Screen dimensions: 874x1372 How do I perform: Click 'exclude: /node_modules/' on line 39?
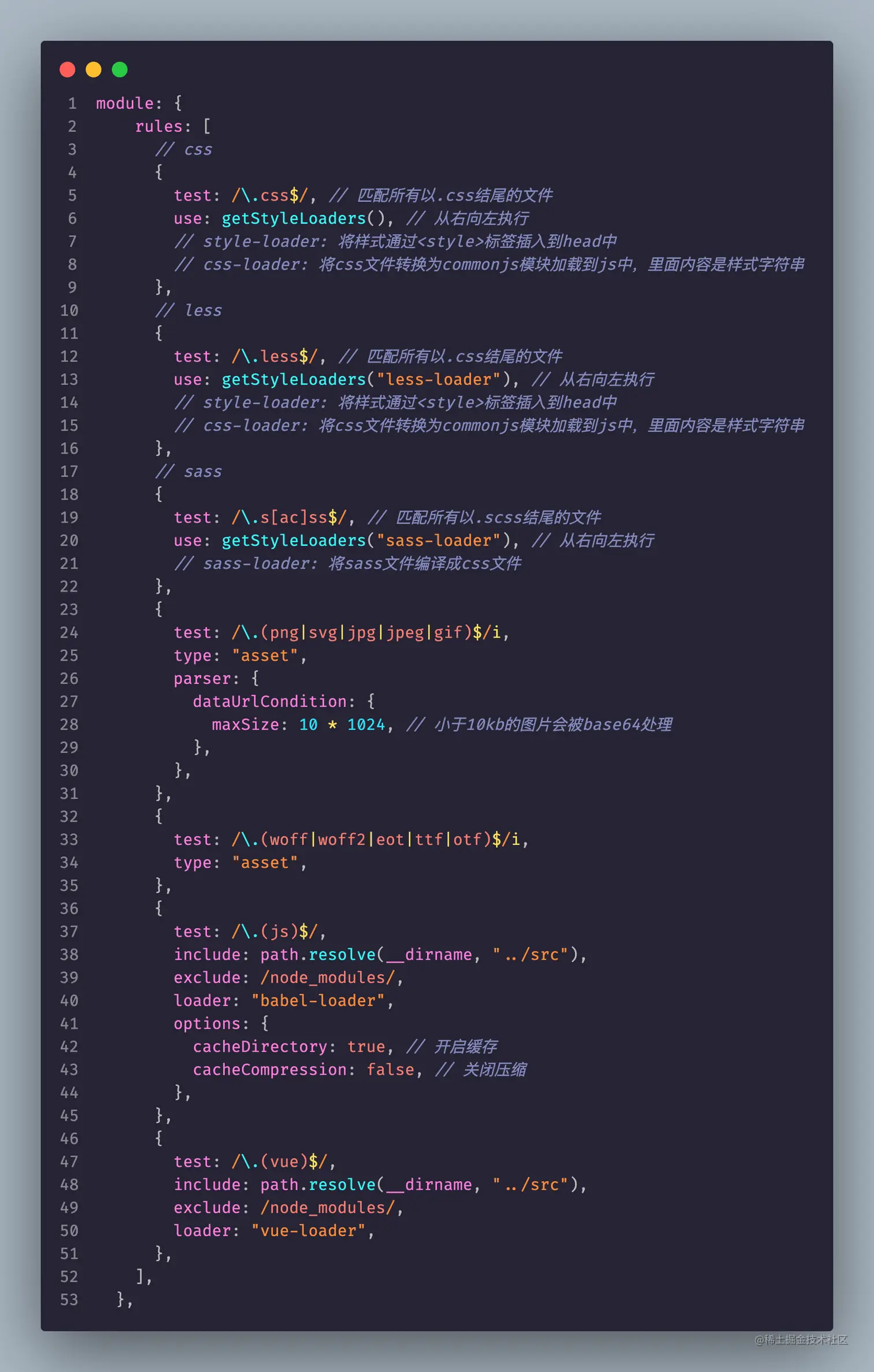(x=284, y=978)
